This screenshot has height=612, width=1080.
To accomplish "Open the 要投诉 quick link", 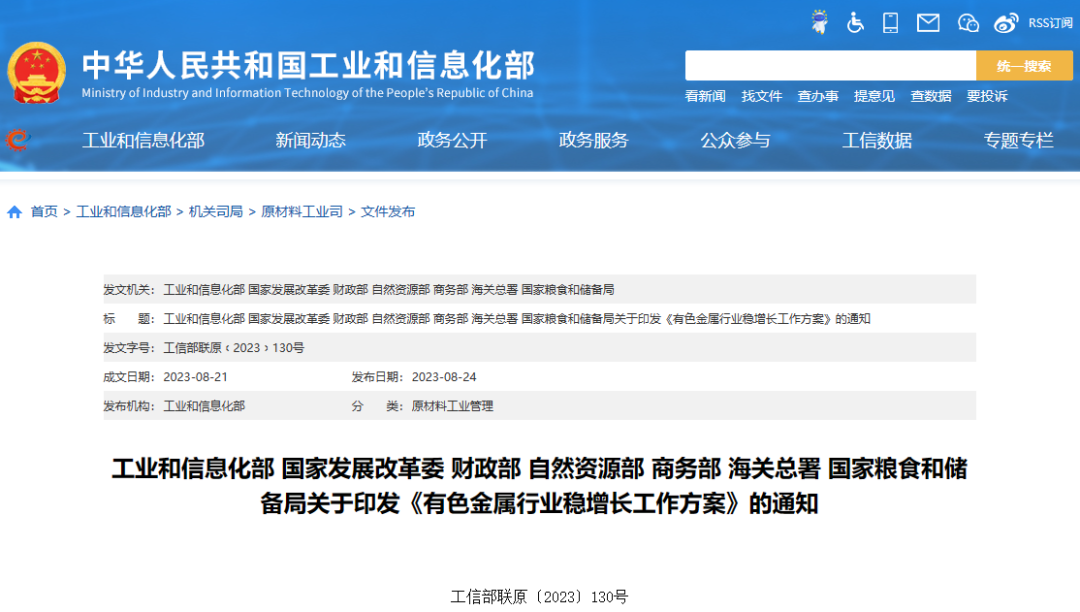I will coord(987,96).
